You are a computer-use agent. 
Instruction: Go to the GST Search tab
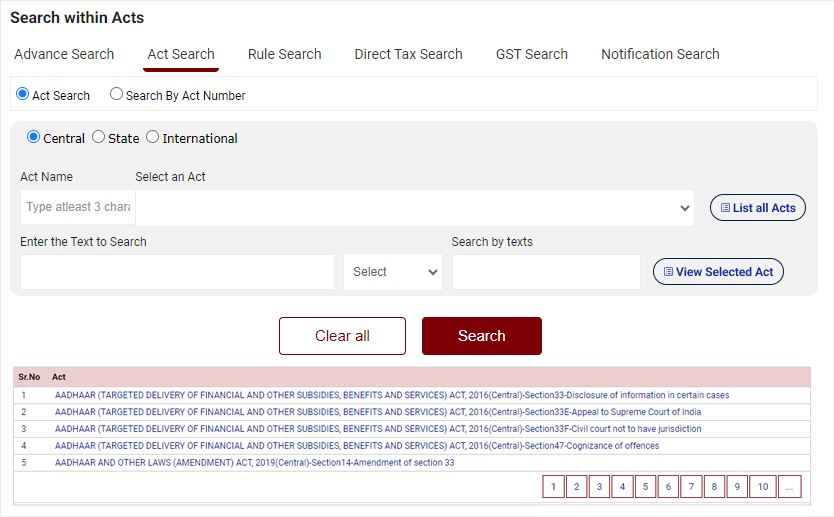[531, 54]
